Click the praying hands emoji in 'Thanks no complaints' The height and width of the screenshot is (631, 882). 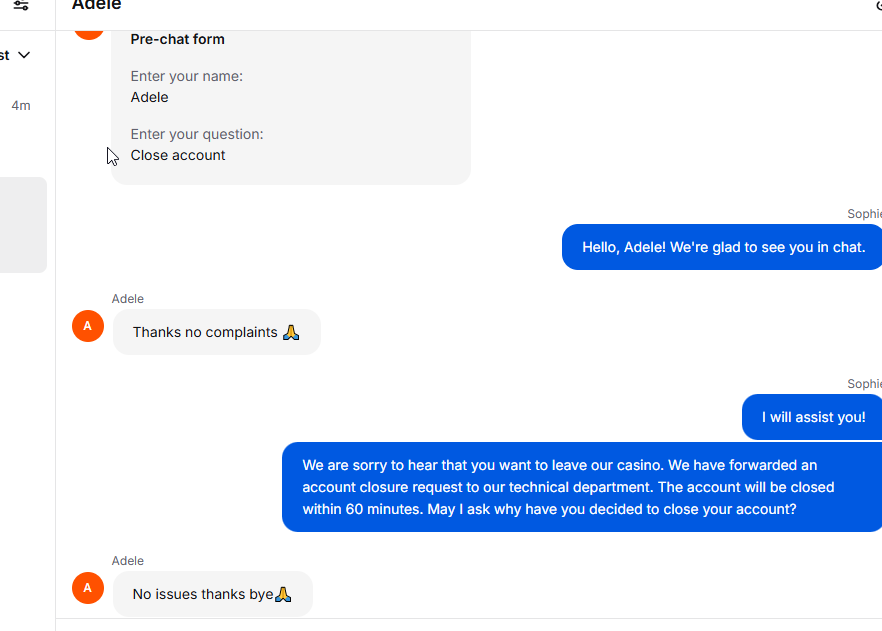point(291,332)
